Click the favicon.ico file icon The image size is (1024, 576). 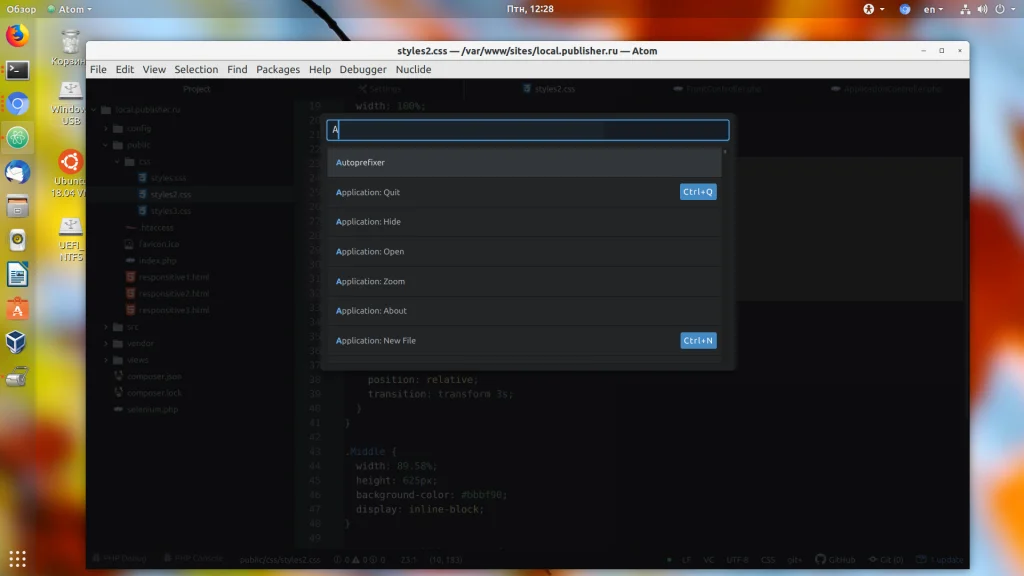129,244
